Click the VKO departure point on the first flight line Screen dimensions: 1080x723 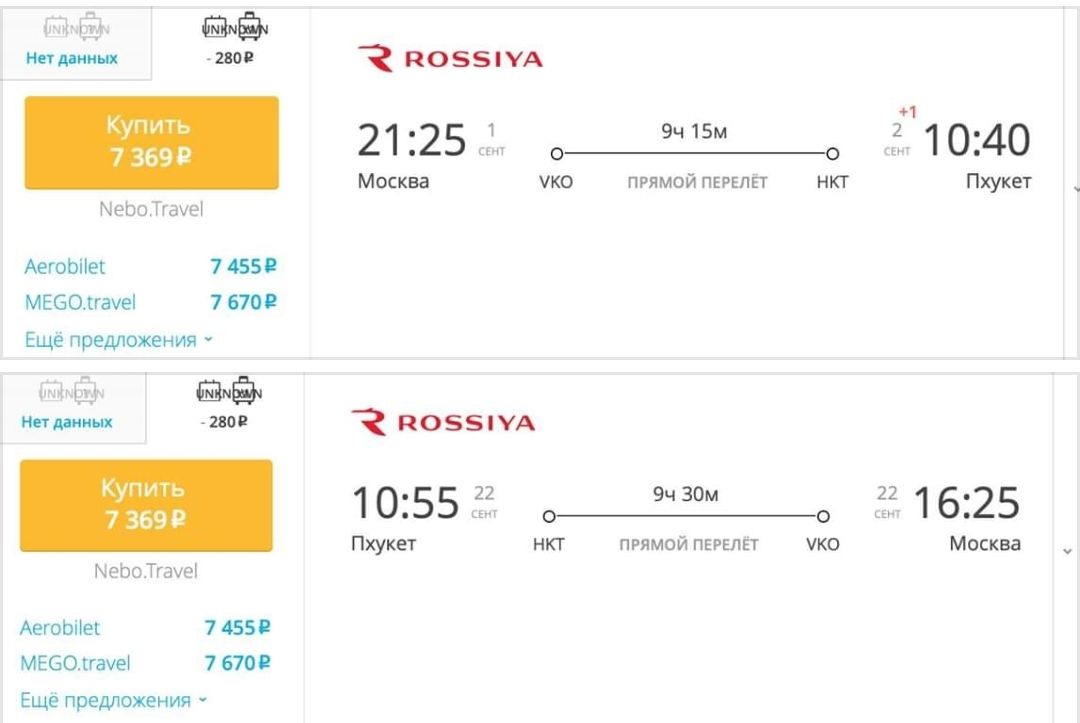[x=557, y=154]
